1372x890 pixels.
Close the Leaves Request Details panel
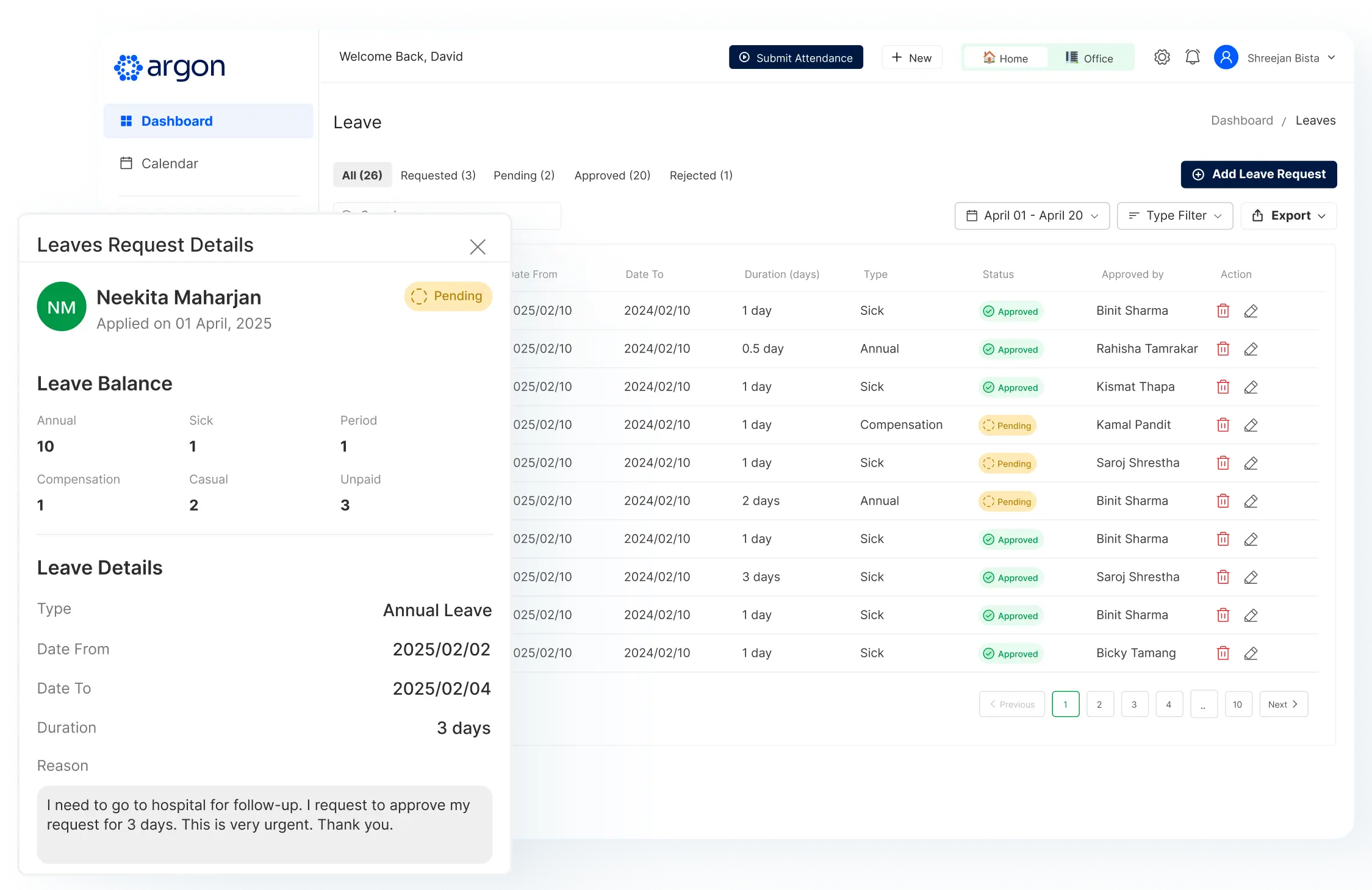pos(478,246)
